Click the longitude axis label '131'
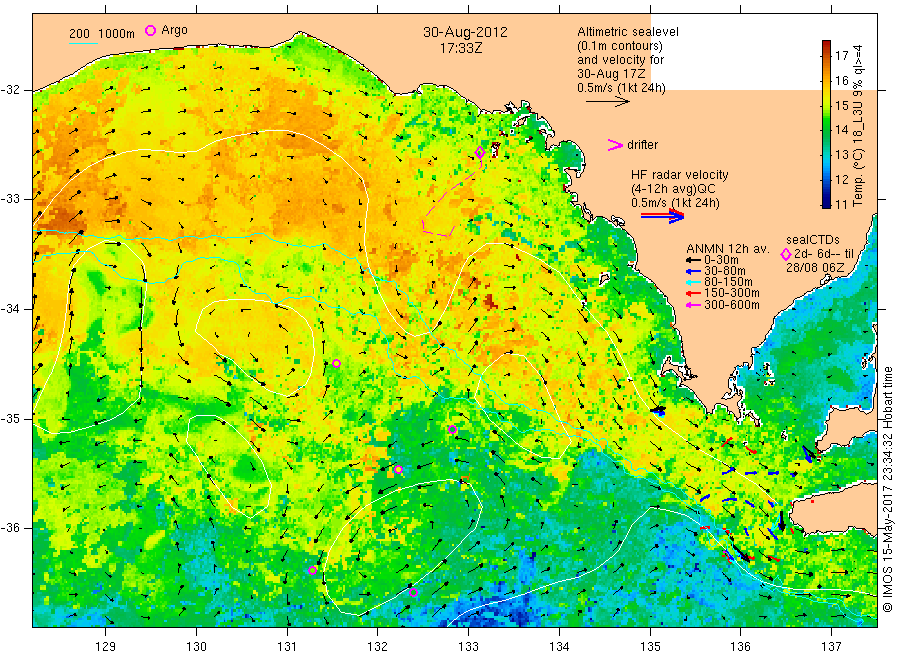The width and height of the screenshot is (900, 660). pos(287,647)
